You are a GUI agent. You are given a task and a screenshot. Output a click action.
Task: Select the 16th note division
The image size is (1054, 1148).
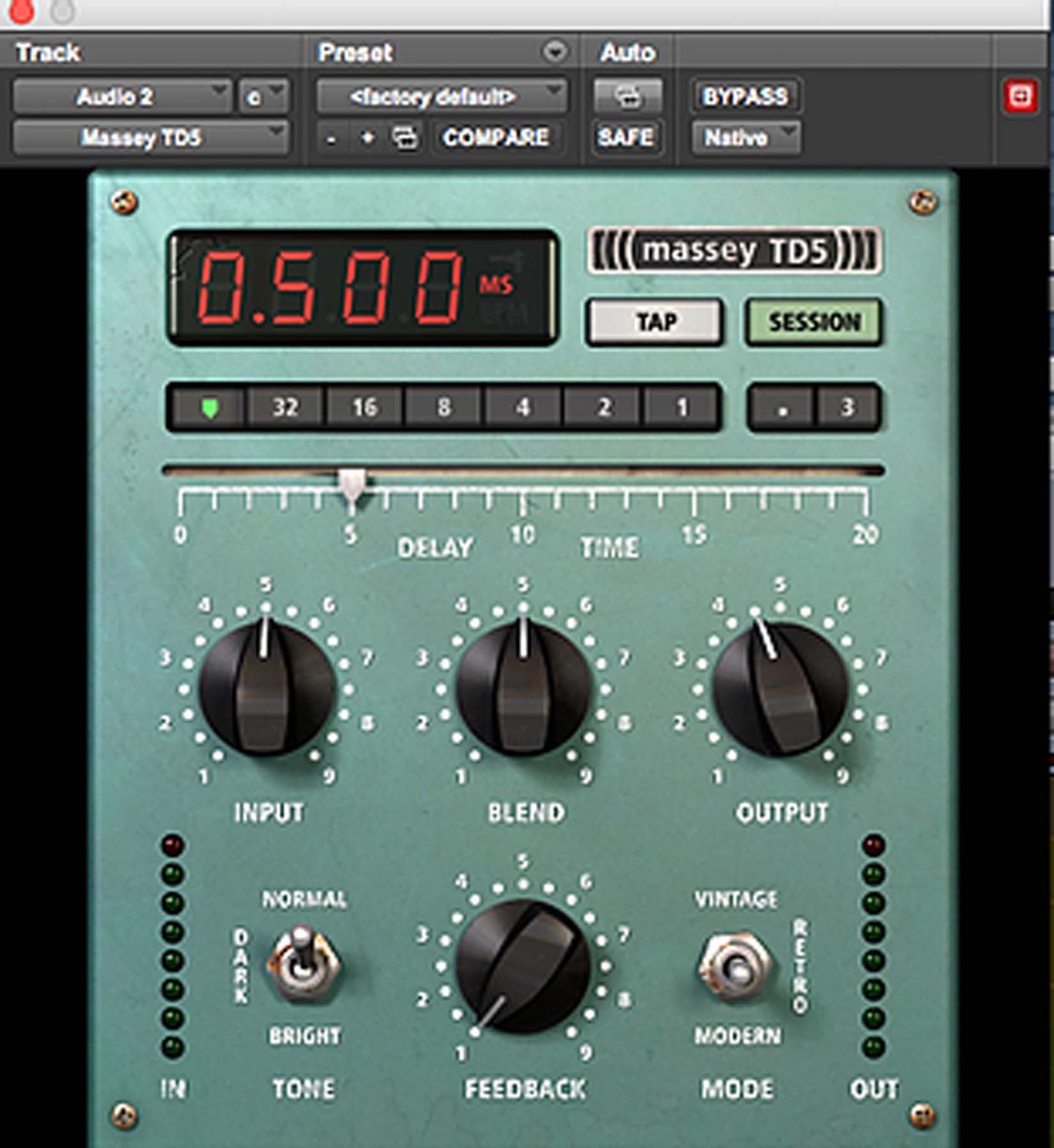click(x=365, y=408)
